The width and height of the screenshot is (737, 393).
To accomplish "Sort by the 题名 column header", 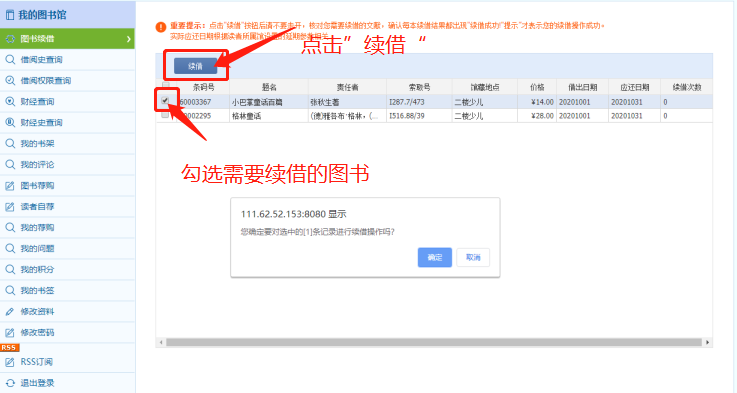I will click(x=269, y=87).
